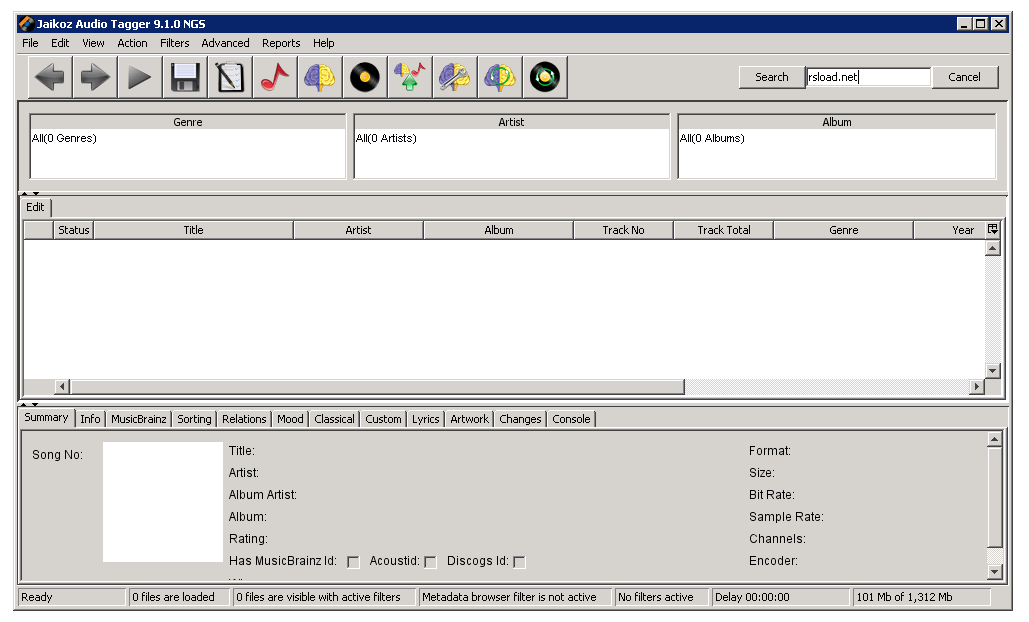Open the Advanced menu

click(225, 43)
